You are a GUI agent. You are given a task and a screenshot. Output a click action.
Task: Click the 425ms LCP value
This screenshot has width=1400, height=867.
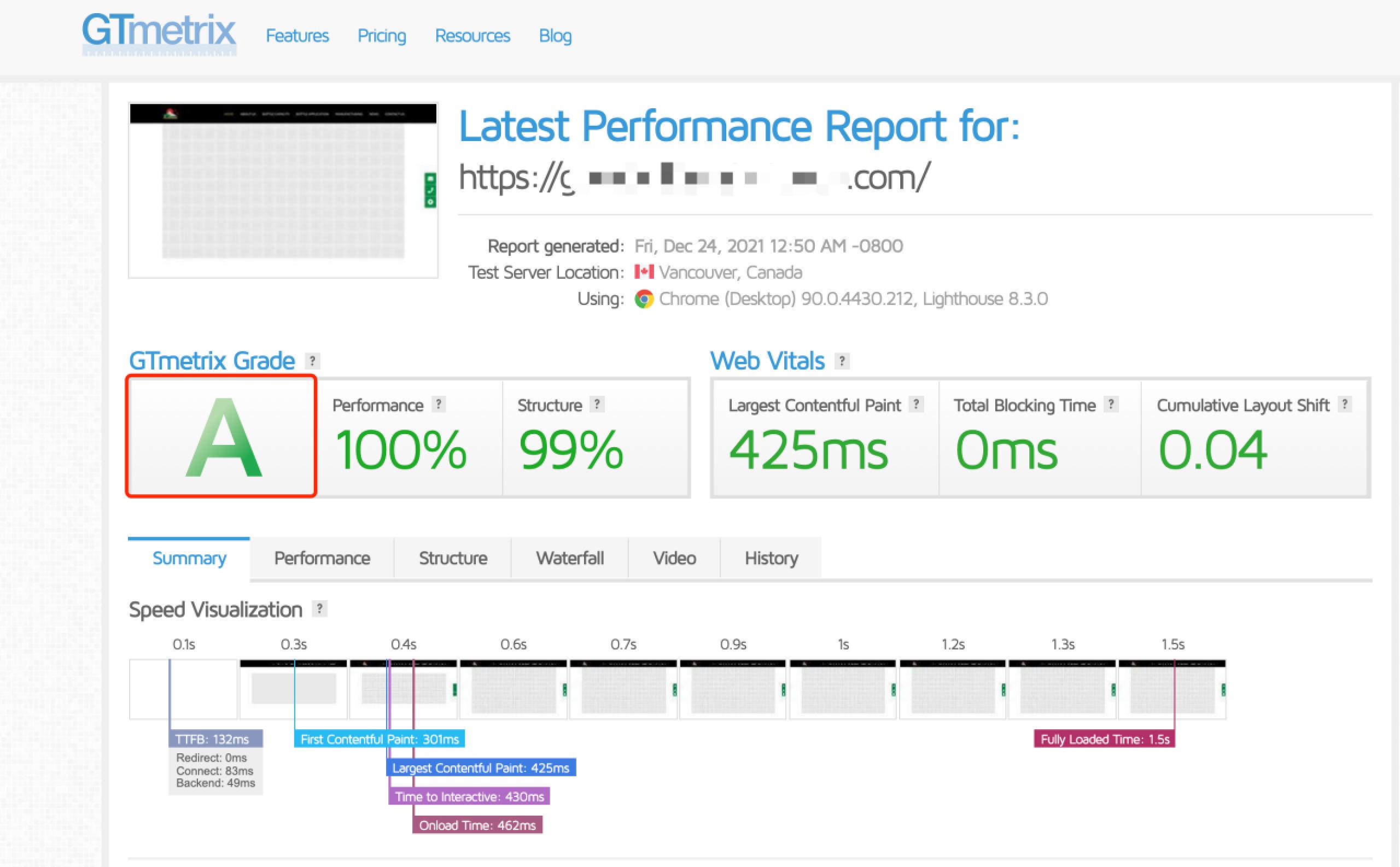point(808,450)
